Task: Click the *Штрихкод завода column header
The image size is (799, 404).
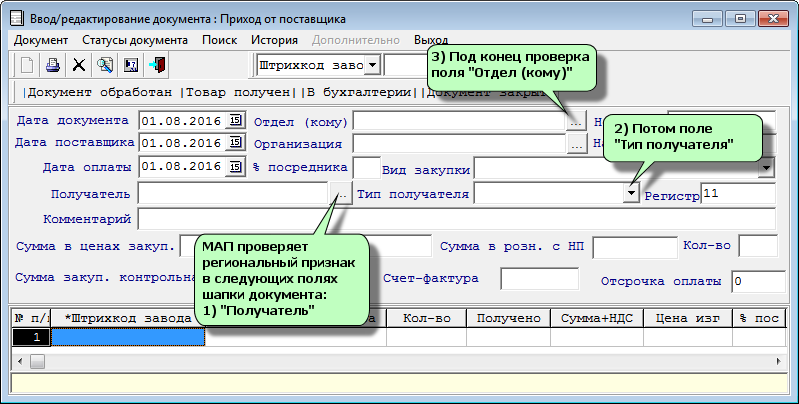Action: pyautogui.click(x=128, y=318)
